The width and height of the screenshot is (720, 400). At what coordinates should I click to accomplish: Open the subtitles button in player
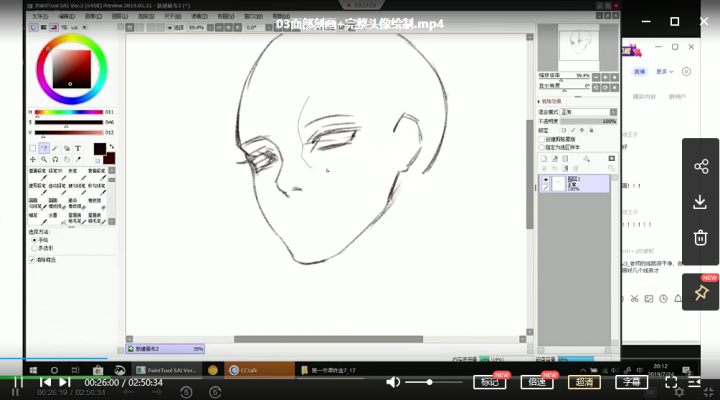[631, 382]
